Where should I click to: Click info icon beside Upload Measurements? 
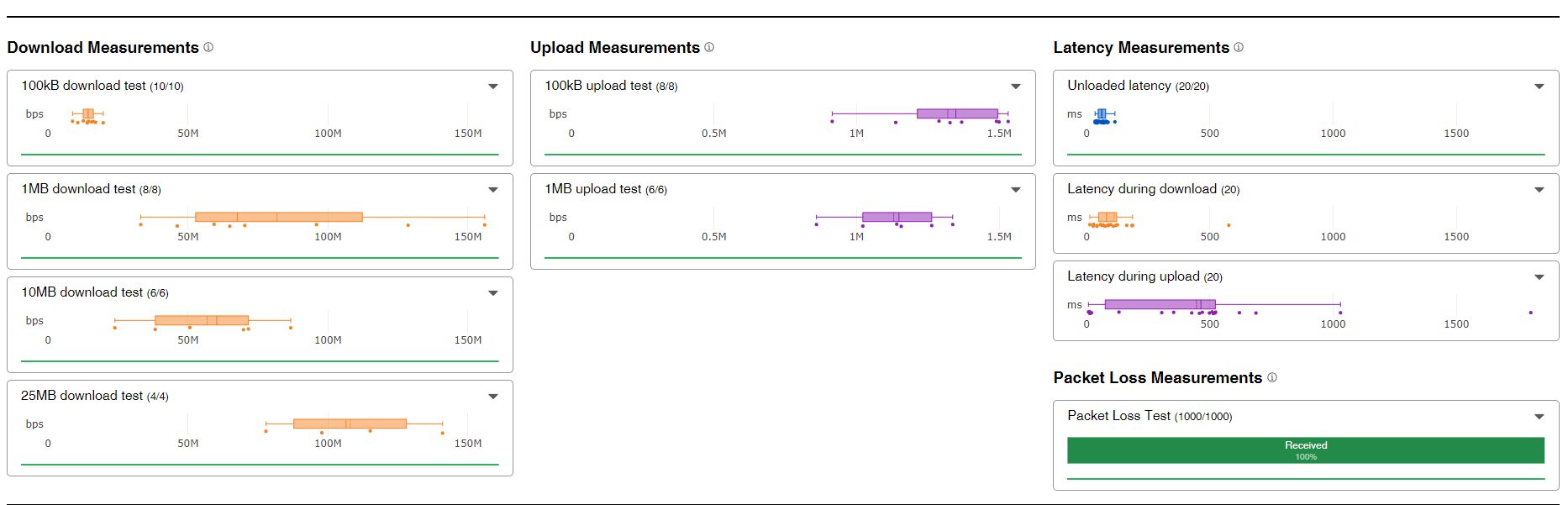click(x=709, y=47)
